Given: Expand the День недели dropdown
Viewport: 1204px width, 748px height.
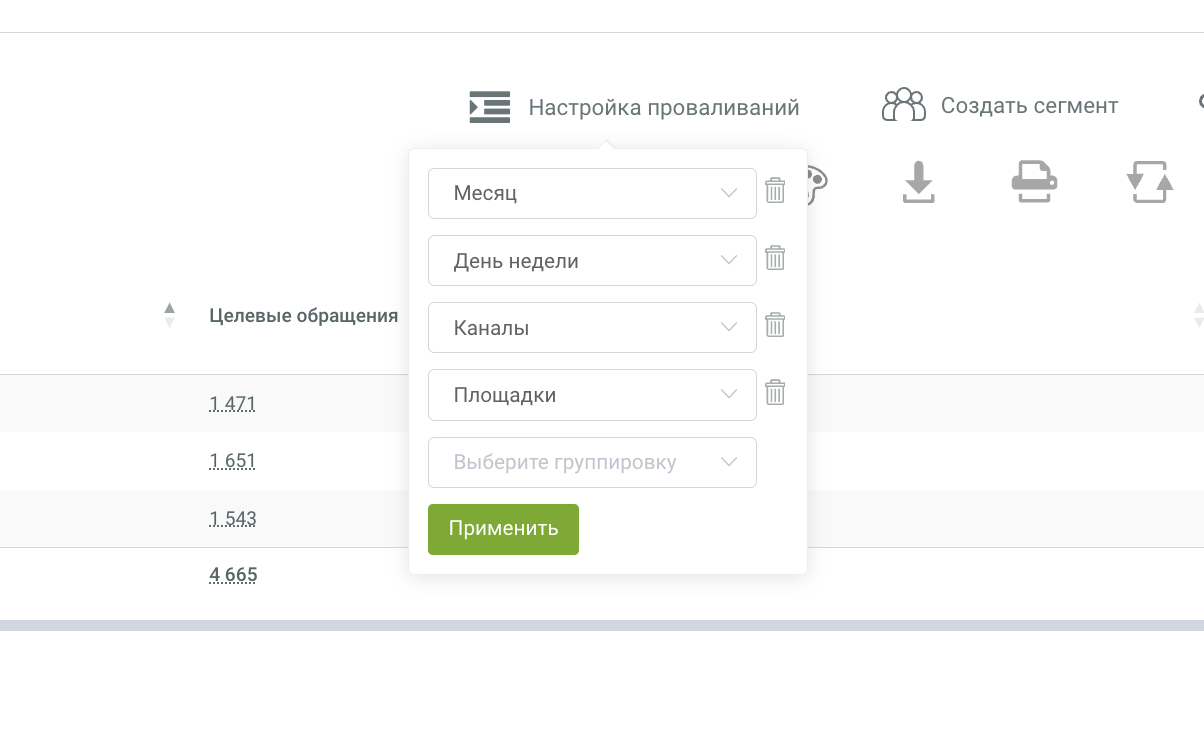Looking at the screenshot, I should point(592,261).
